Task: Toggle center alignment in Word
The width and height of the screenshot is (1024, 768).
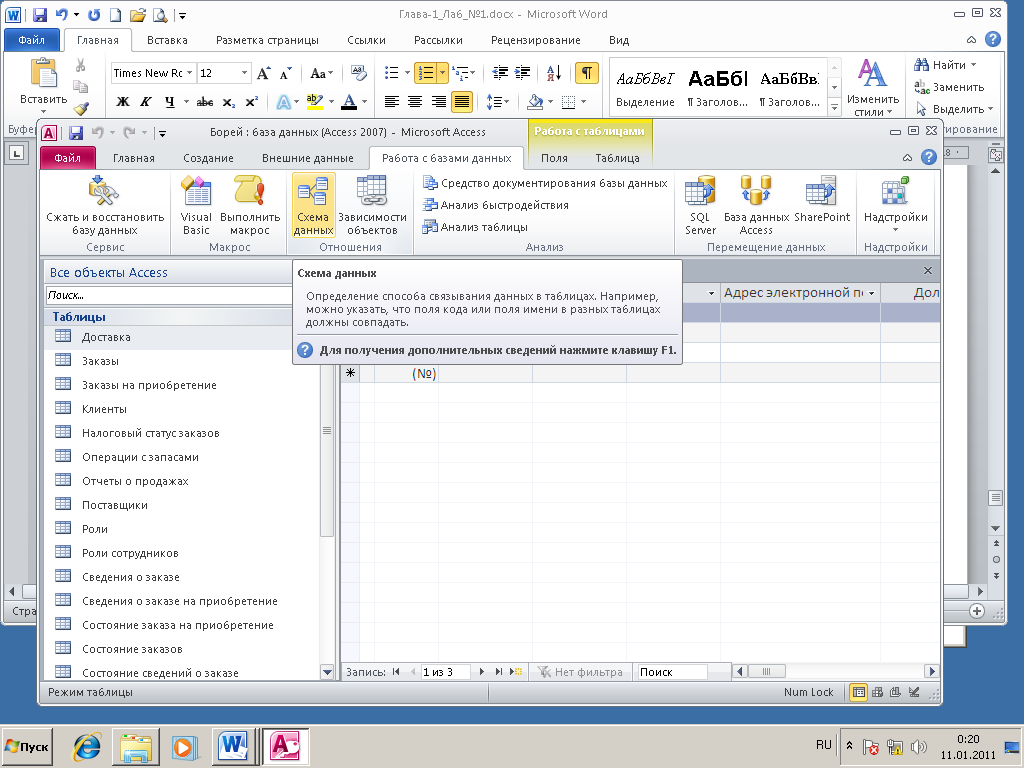Action: [x=415, y=102]
